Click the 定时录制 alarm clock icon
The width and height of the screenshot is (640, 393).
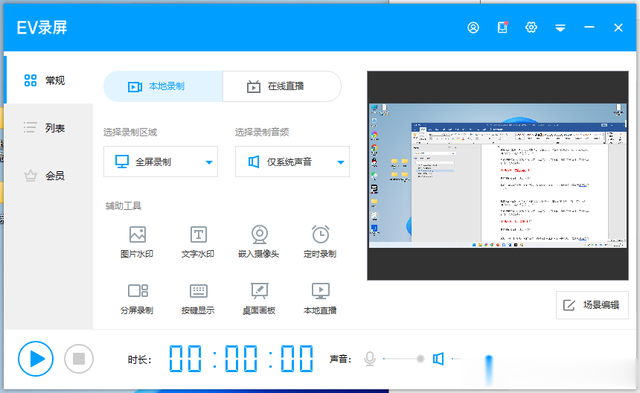(x=320, y=234)
